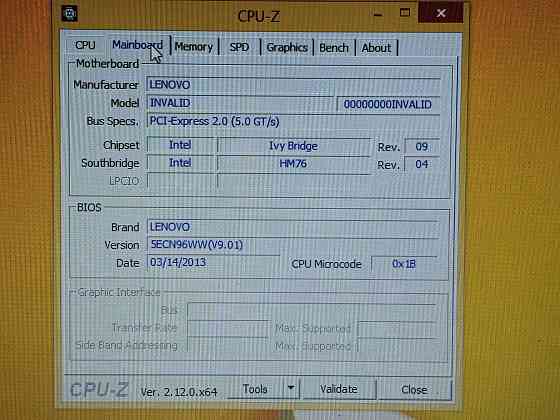Click the Transfer Rate field
This screenshot has width=560, height=420.
(x=228, y=328)
